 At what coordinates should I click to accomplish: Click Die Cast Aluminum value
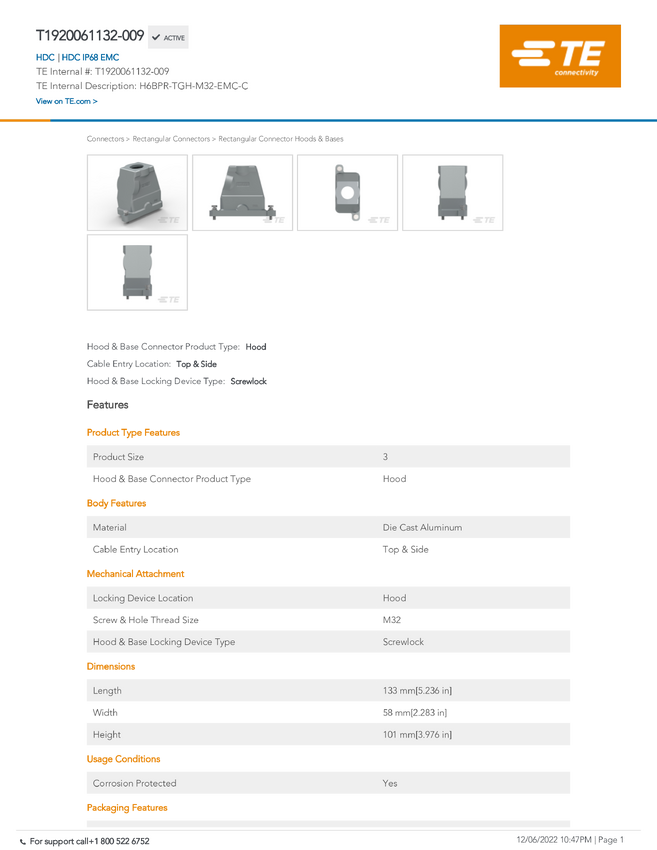point(422,527)
